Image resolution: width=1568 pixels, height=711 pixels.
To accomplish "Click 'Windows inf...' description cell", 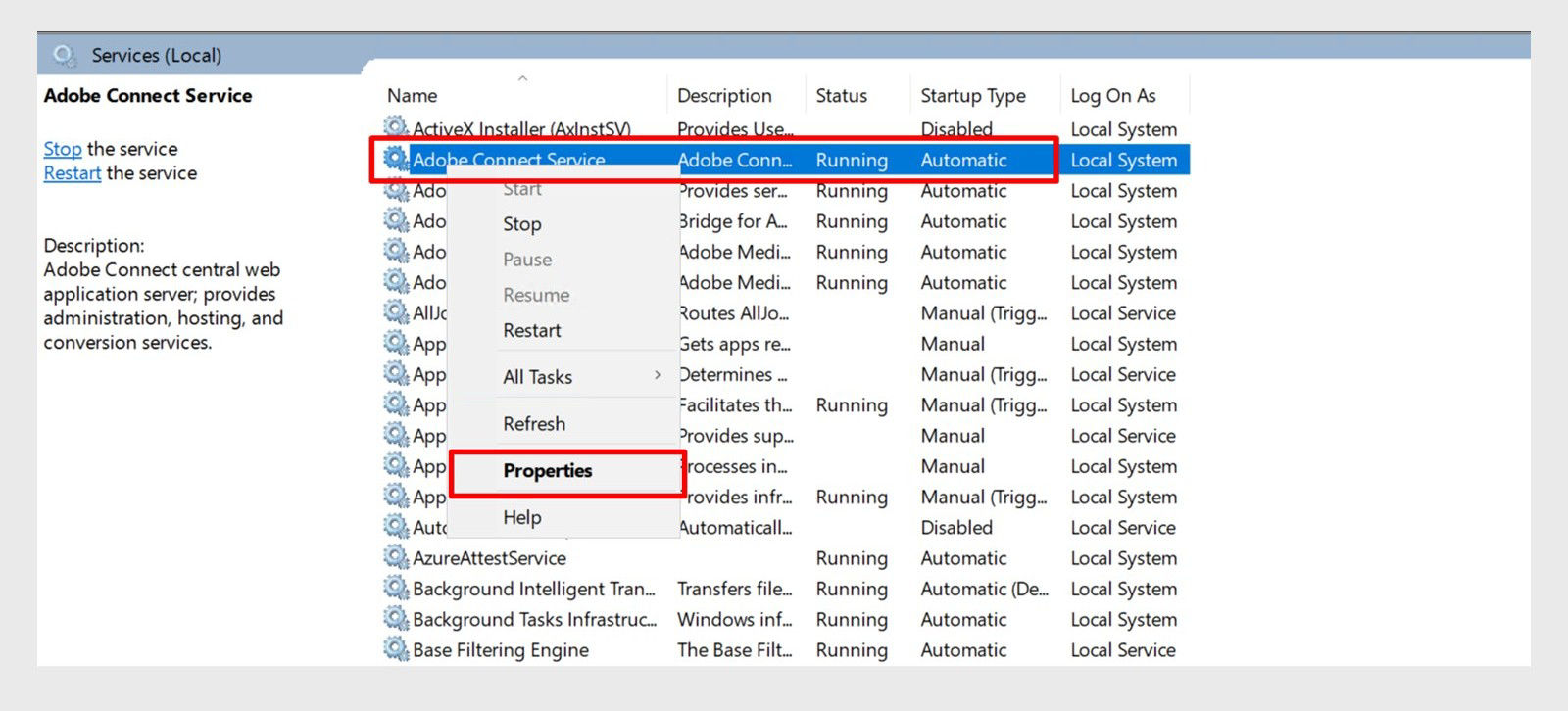I will tap(735, 619).
